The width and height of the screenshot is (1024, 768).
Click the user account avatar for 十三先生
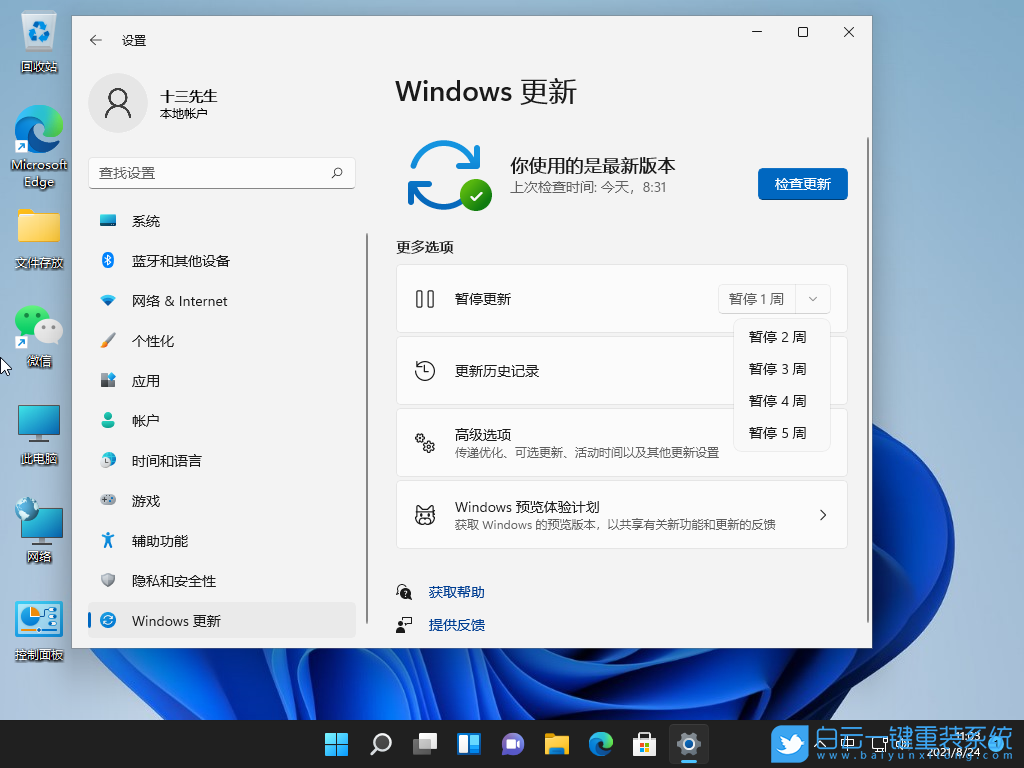point(118,103)
